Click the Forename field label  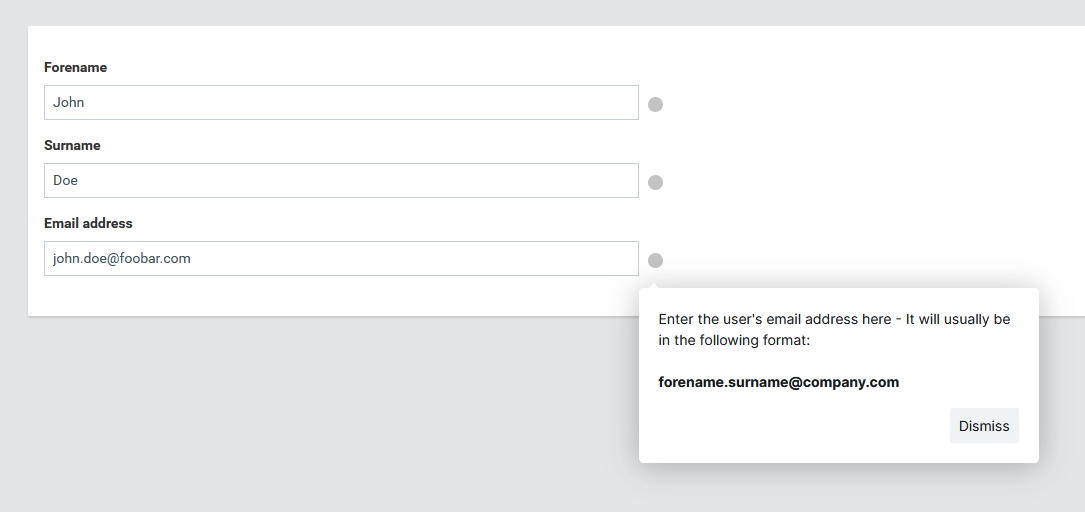click(x=75, y=68)
